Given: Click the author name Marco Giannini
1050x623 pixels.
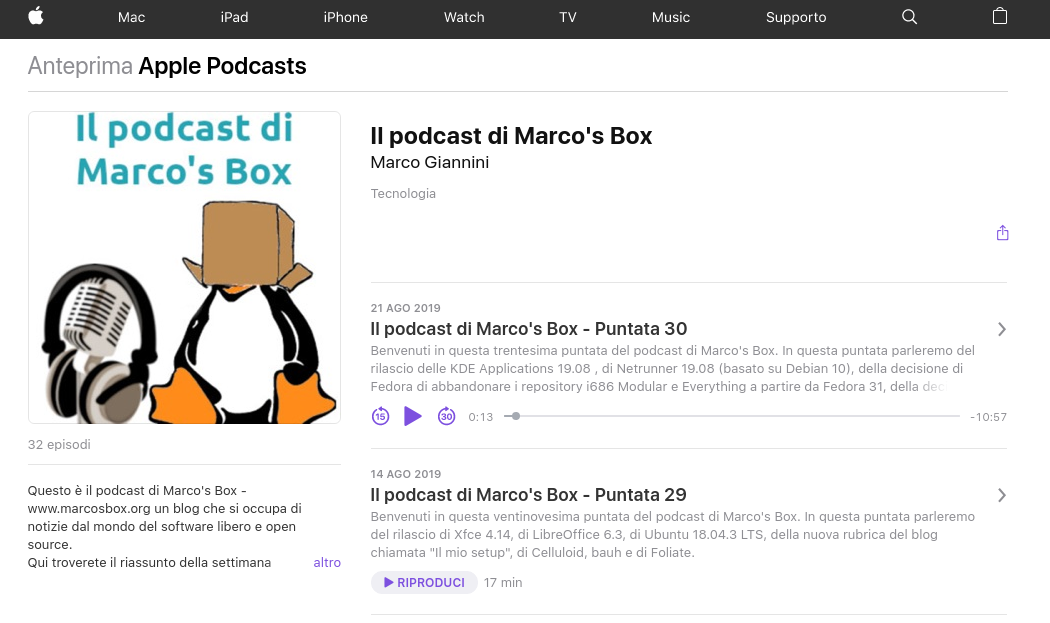Looking at the screenshot, I should 430,162.
